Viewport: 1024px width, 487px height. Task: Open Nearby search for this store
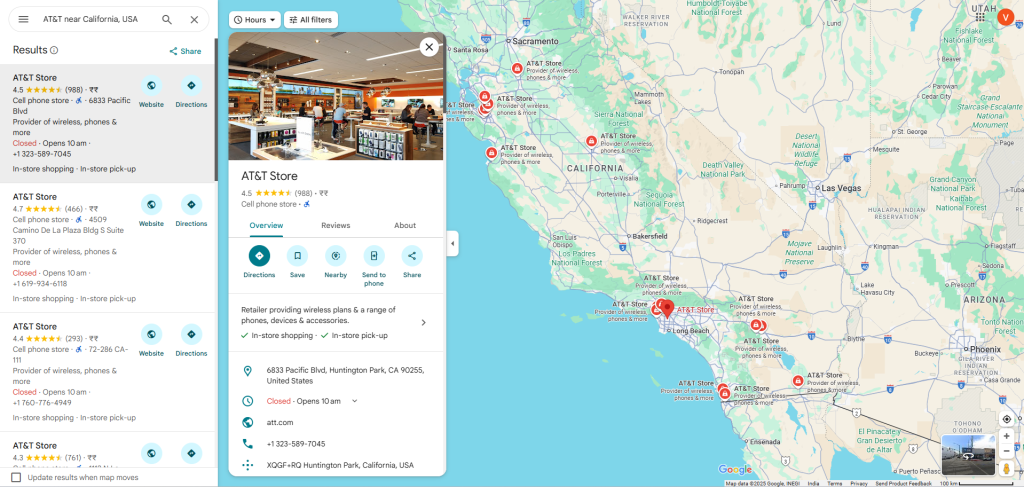336,256
